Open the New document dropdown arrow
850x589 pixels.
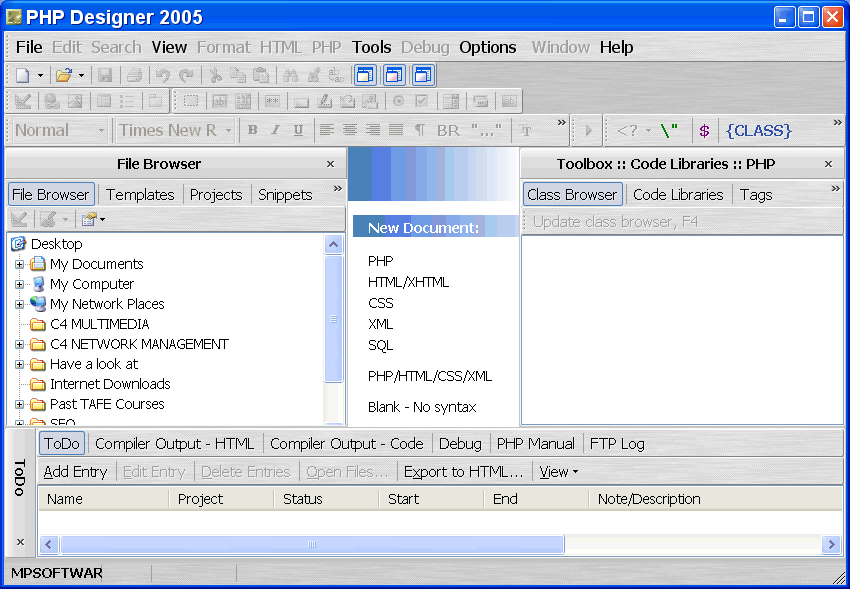40,75
